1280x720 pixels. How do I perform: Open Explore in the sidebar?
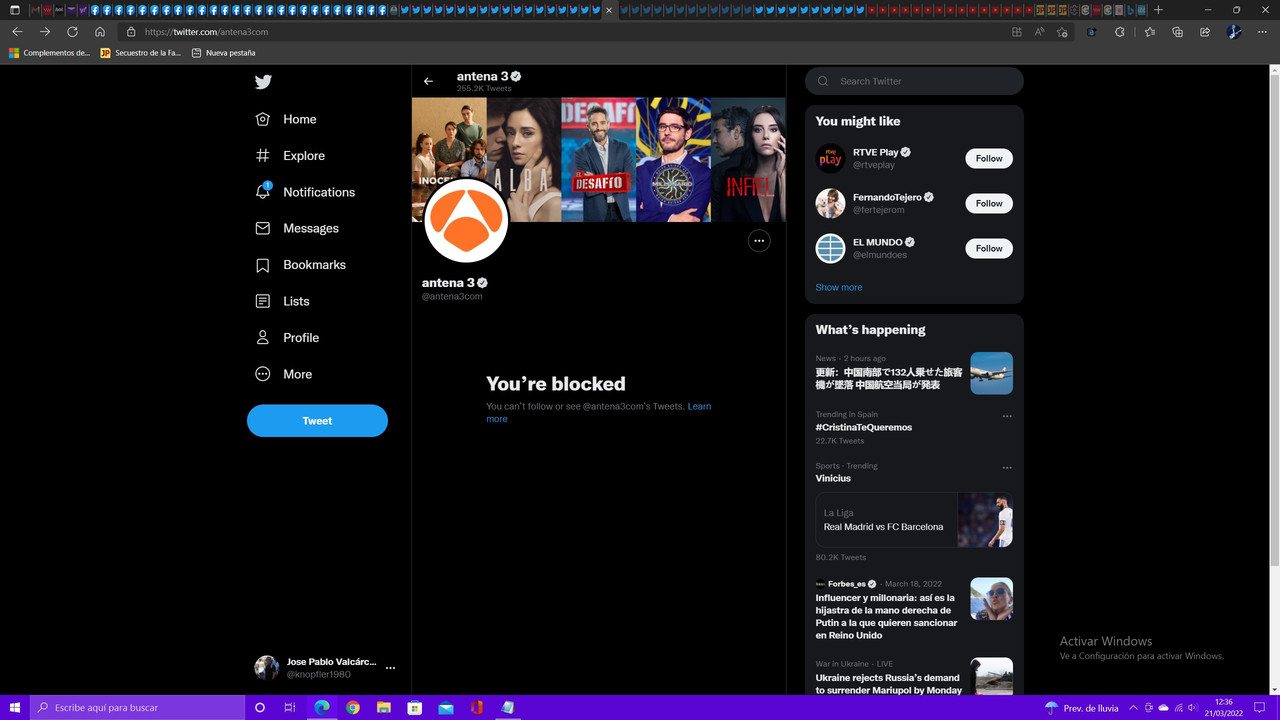pyautogui.click(x=290, y=156)
